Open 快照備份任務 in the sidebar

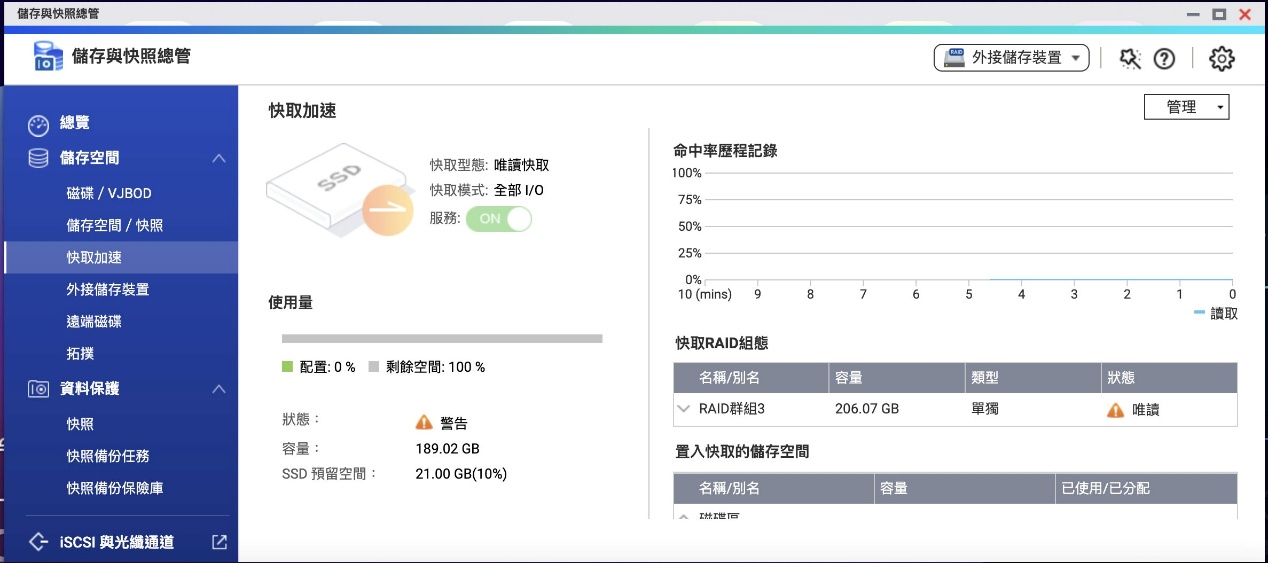[107, 456]
